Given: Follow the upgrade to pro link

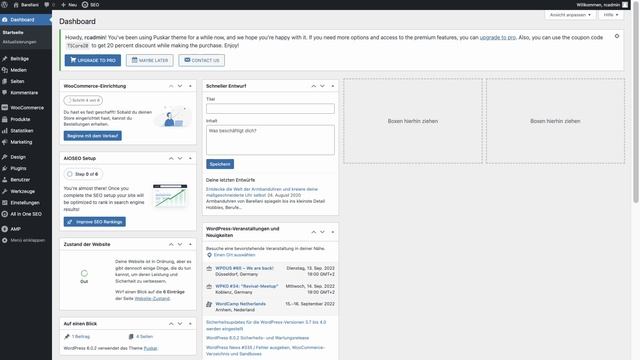Looking at the screenshot, I should tap(498, 38).
